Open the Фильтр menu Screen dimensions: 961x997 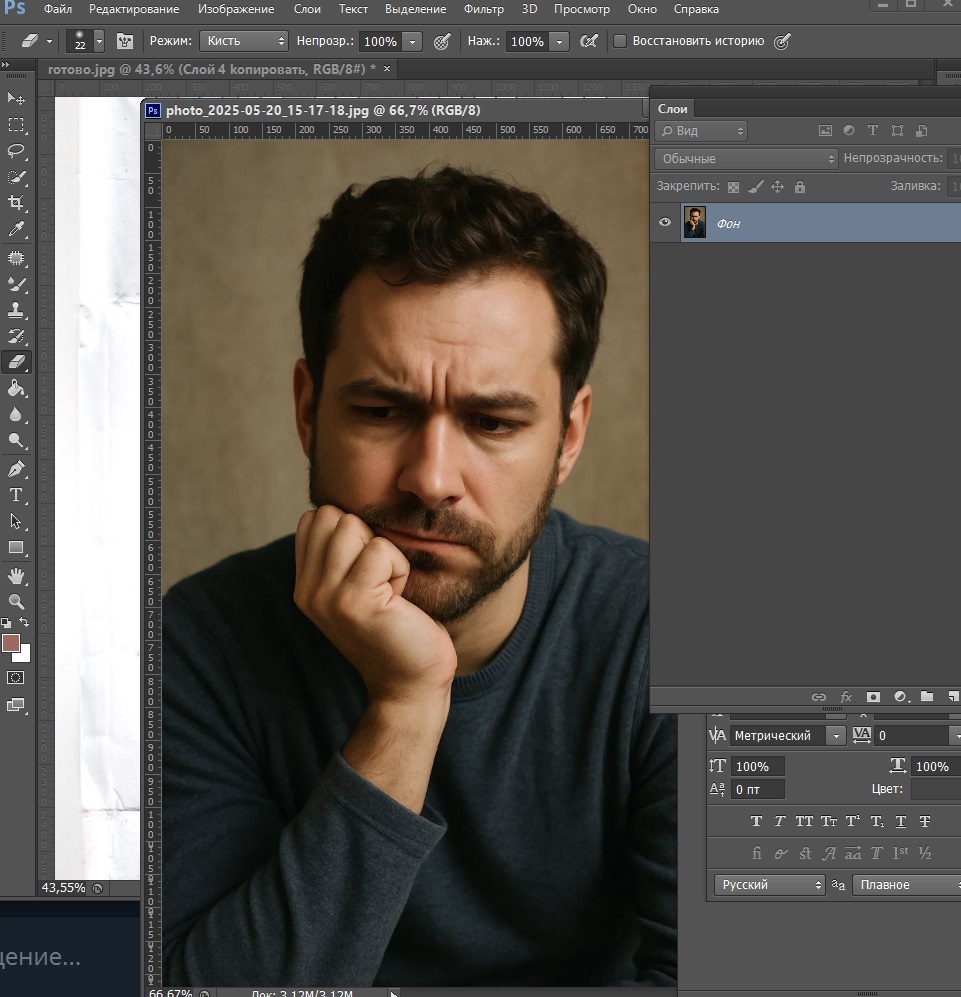coord(483,9)
